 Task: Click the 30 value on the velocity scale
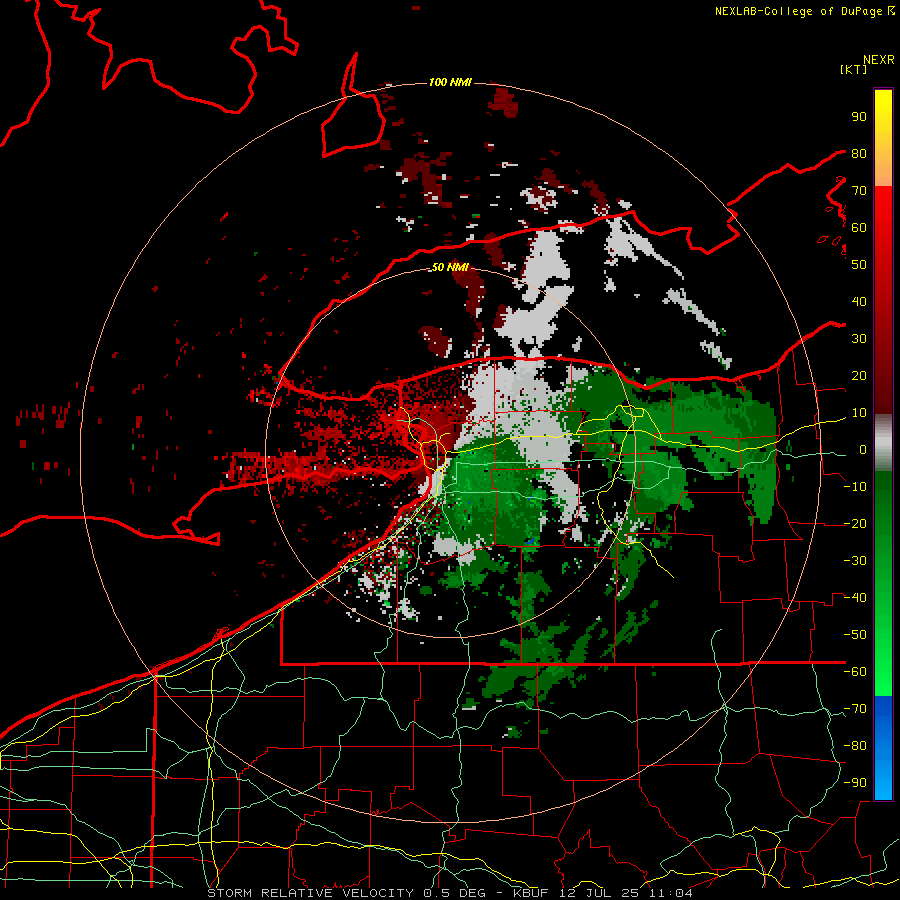pos(859,339)
